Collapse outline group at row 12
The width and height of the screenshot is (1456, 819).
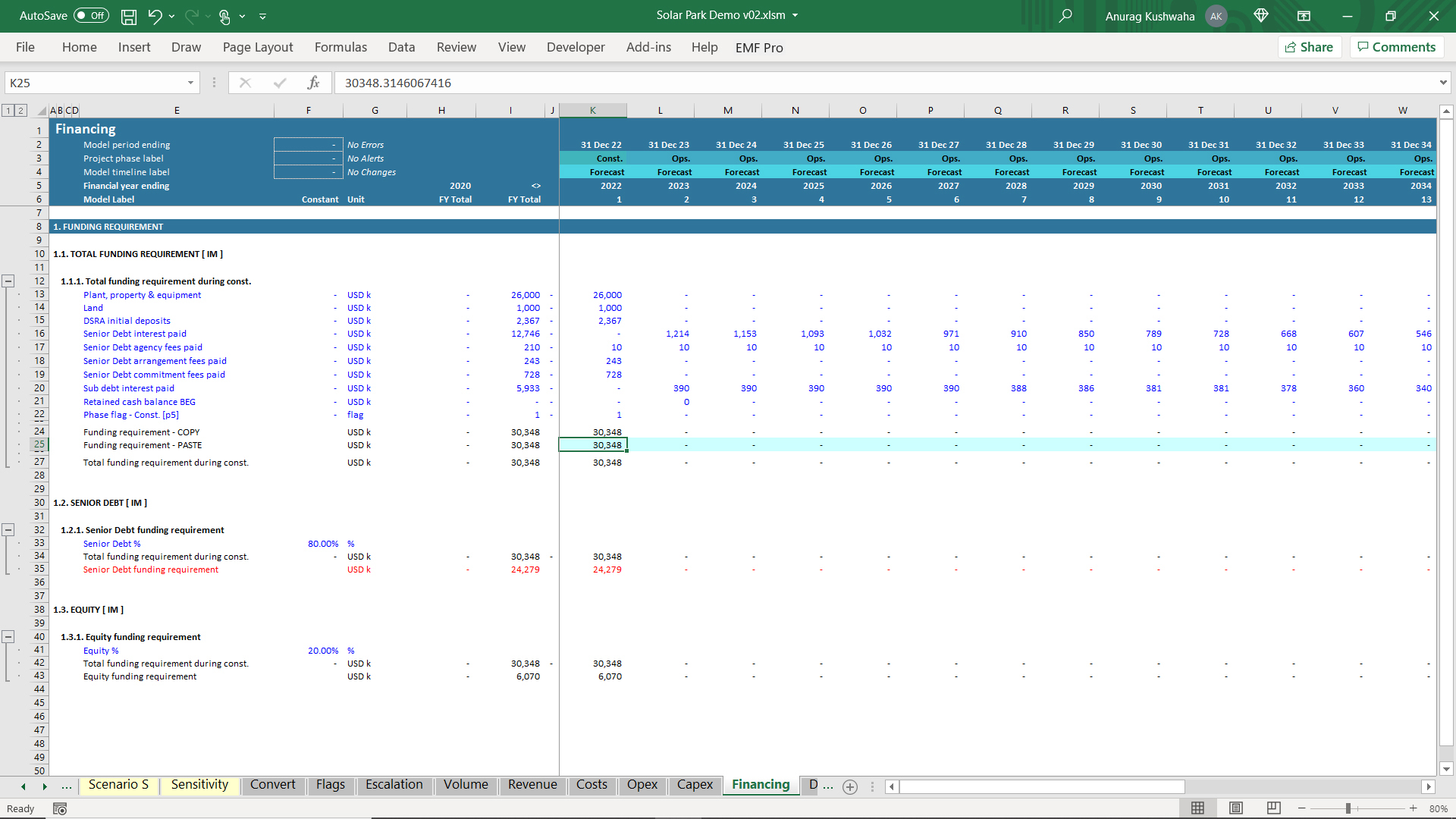(x=8, y=281)
